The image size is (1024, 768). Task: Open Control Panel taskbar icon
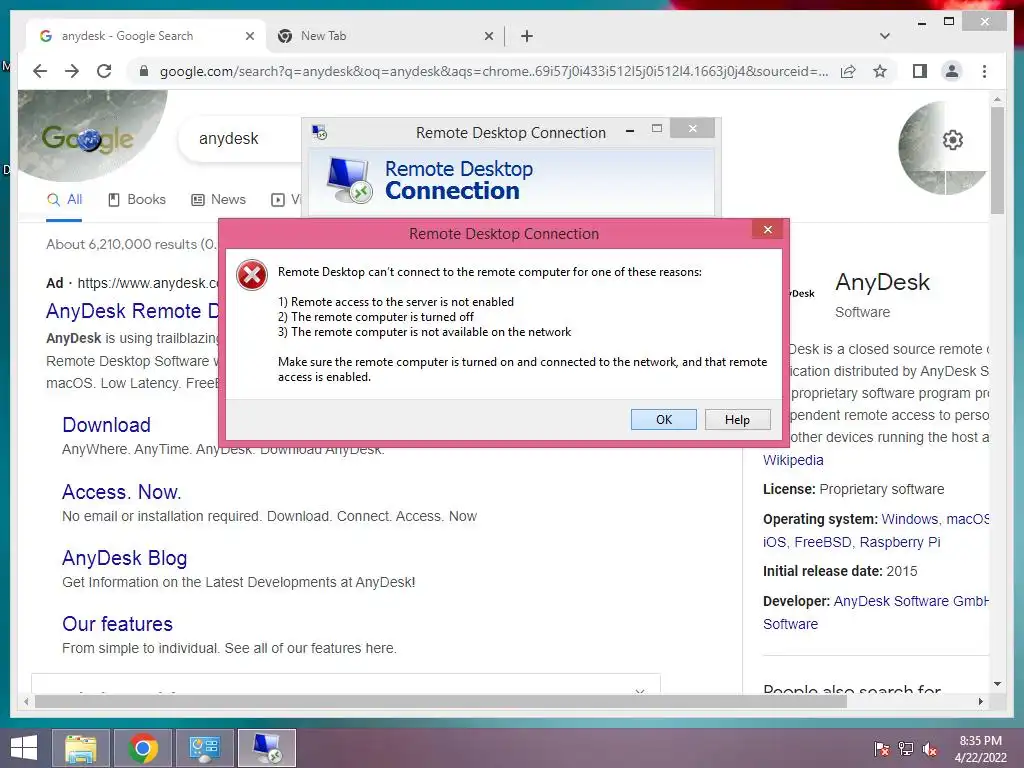pos(204,748)
